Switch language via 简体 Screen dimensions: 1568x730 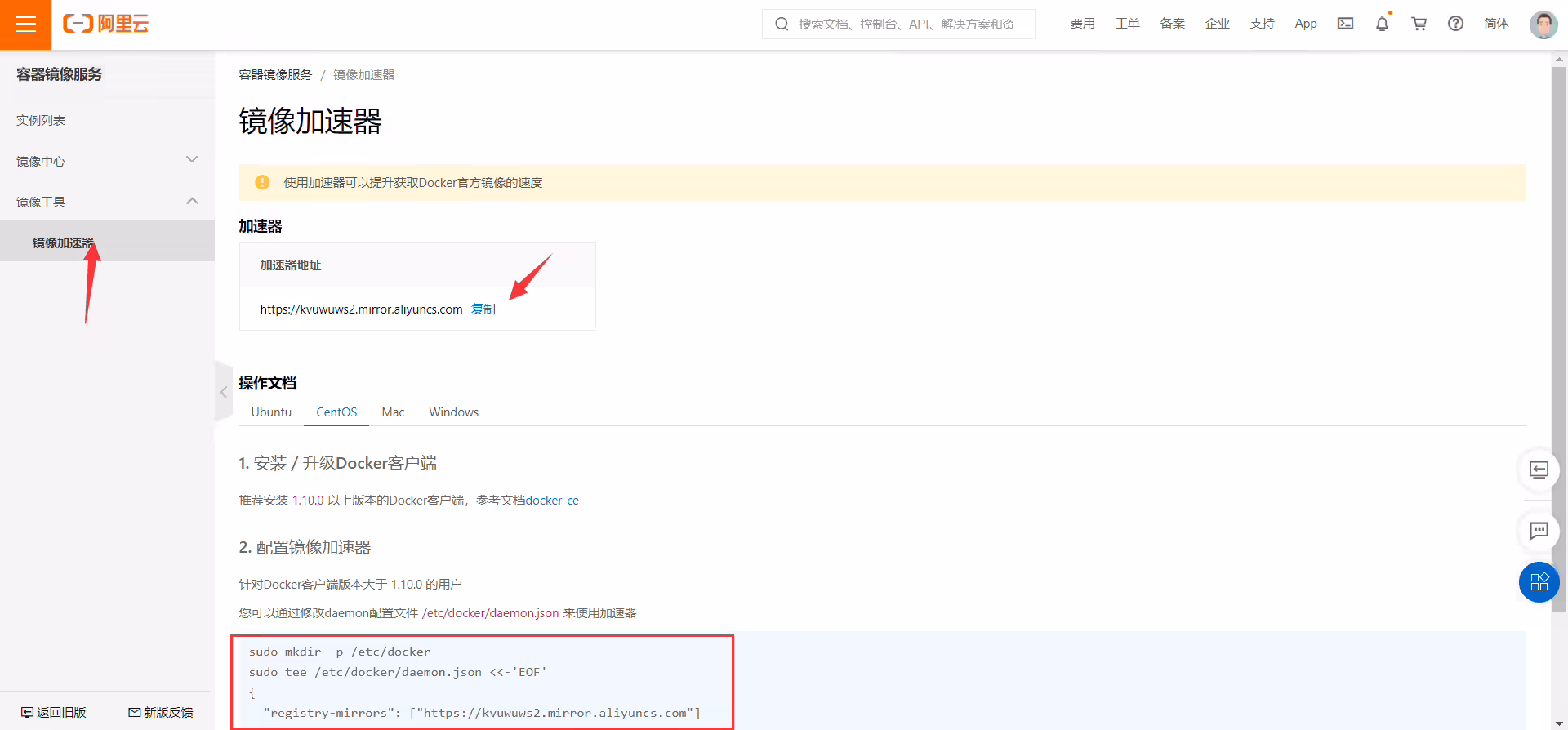(x=1496, y=24)
